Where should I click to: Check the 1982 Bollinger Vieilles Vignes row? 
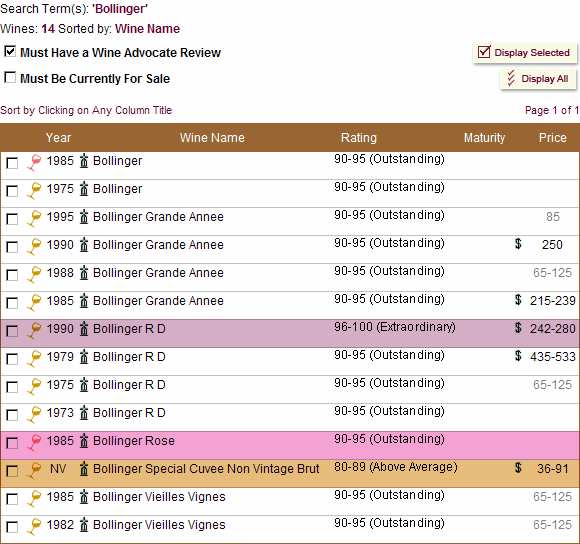pyautogui.click(x=12, y=527)
